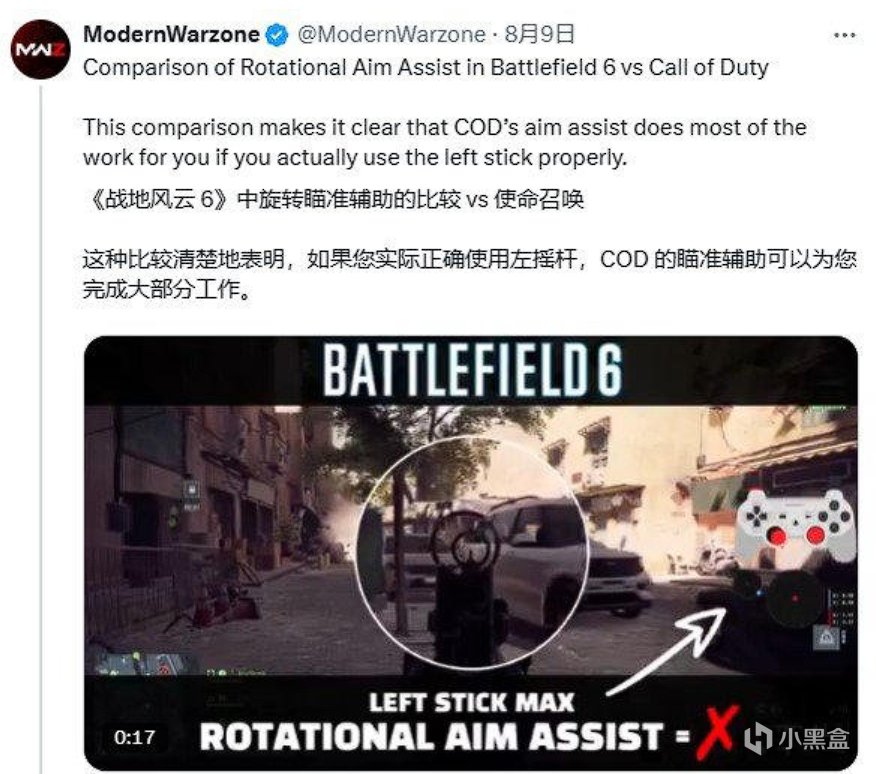Click the white arrow pointing to radar

click(668, 651)
